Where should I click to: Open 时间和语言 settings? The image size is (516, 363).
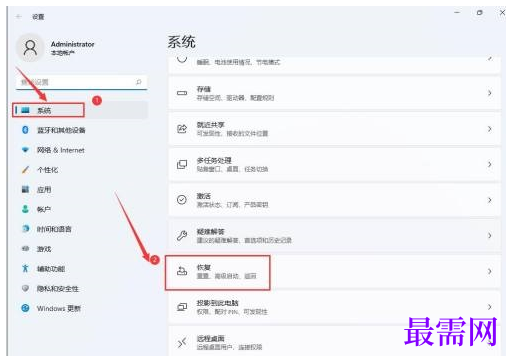(x=54, y=229)
